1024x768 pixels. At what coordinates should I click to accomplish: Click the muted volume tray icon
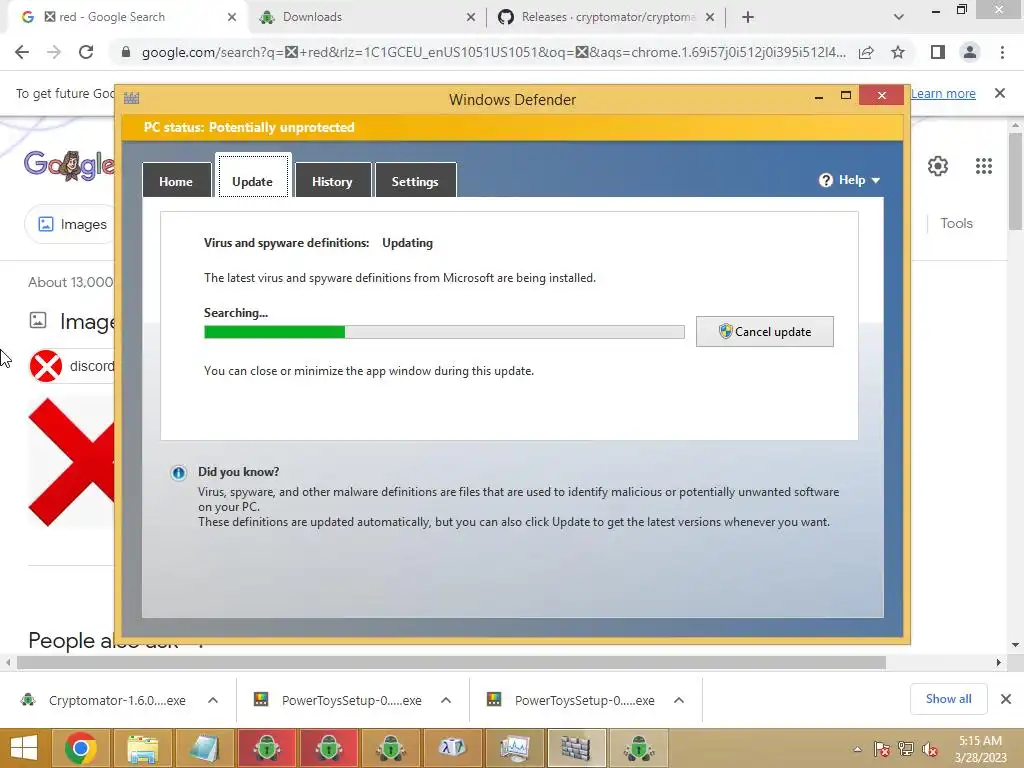pos(930,749)
